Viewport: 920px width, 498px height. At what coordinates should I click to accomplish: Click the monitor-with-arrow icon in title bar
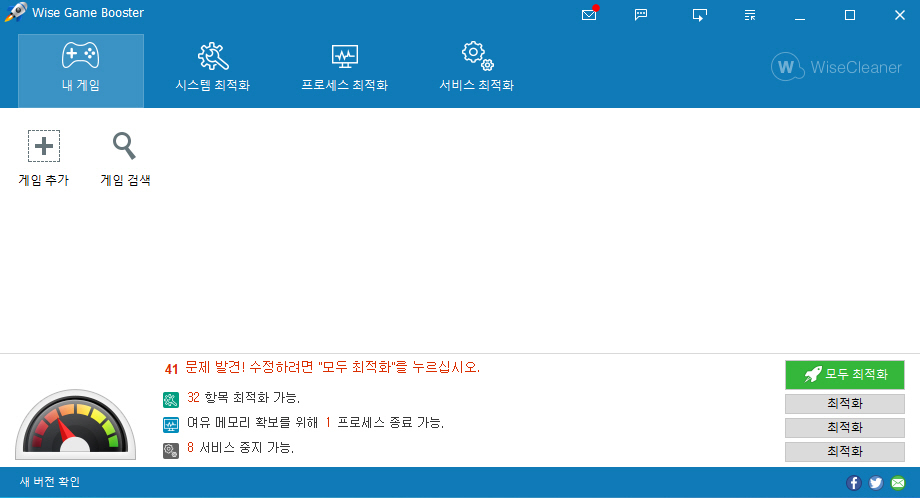tap(699, 15)
